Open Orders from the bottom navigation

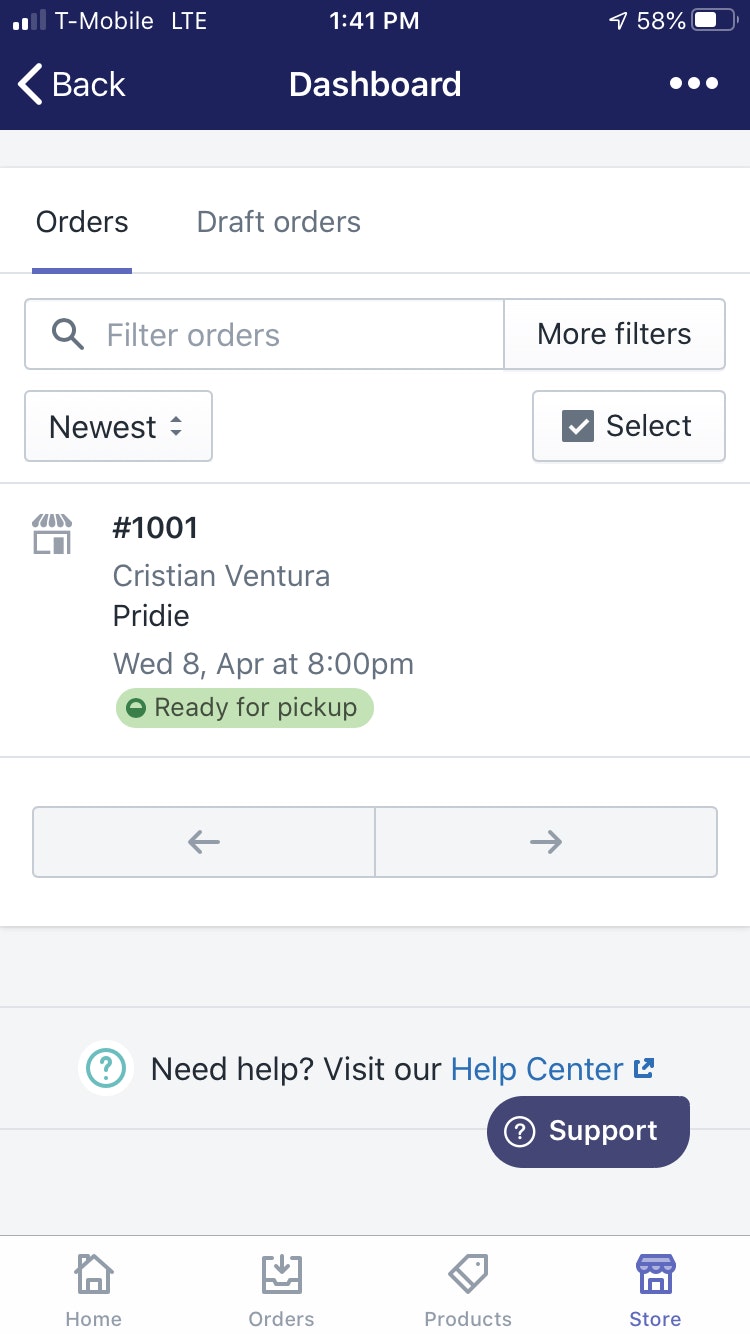[x=281, y=1290]
